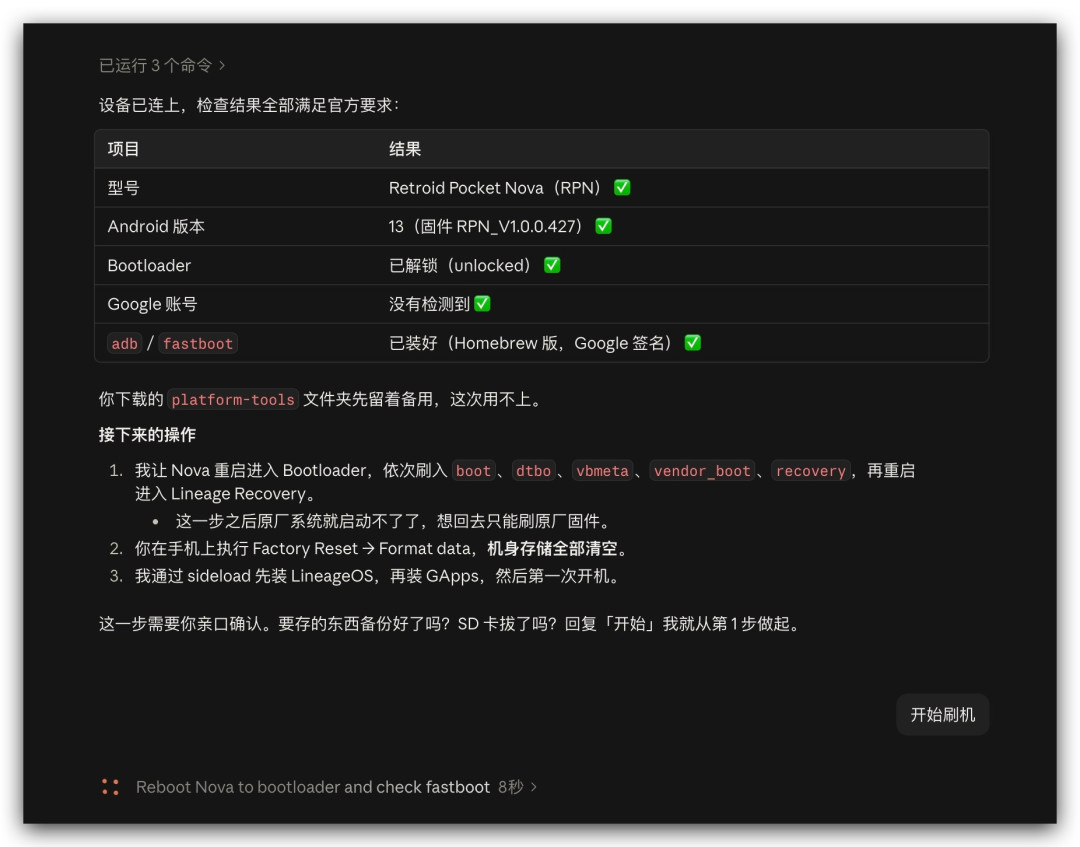Click the bold 机身存储全部清空 text
Screen dimensions: 1080x847
click(x=552, y=548)
